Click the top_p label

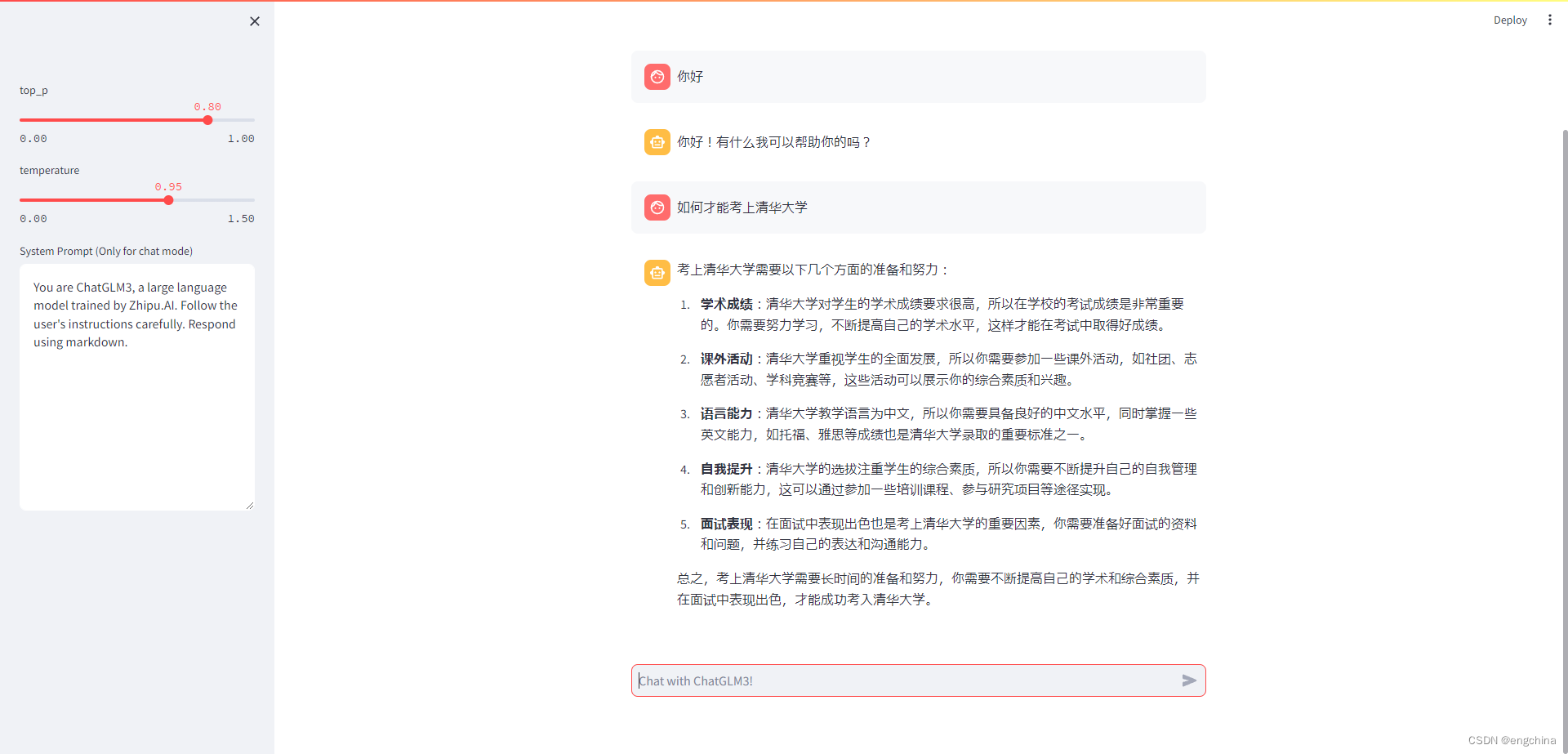[x=33, y=91]
